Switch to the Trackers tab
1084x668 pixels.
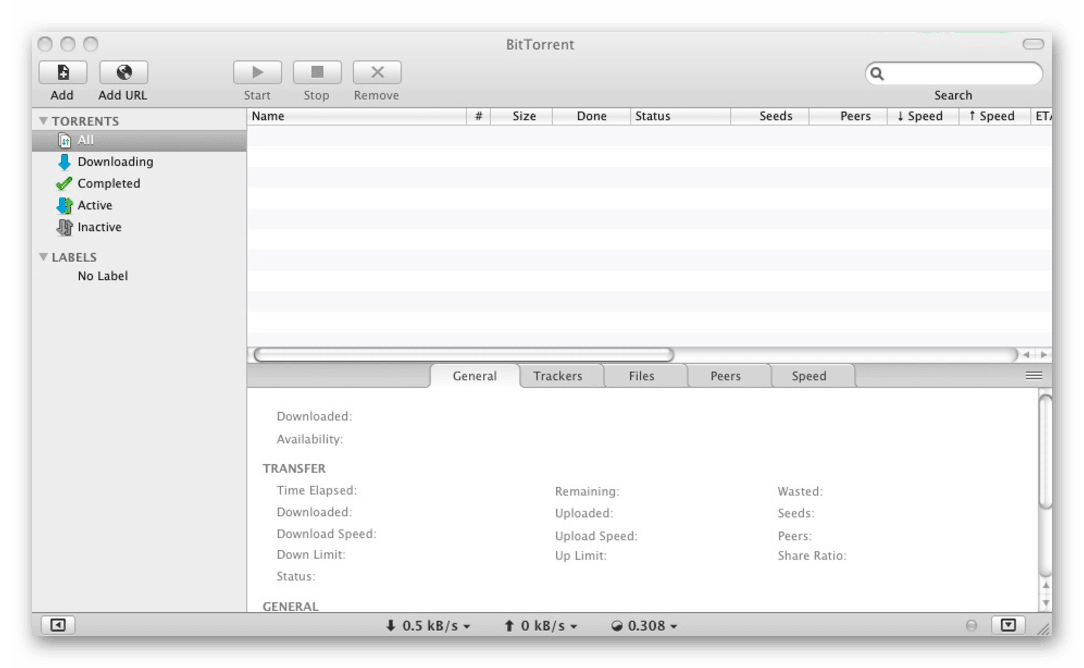pyautogui.click(x=558, y=376)
